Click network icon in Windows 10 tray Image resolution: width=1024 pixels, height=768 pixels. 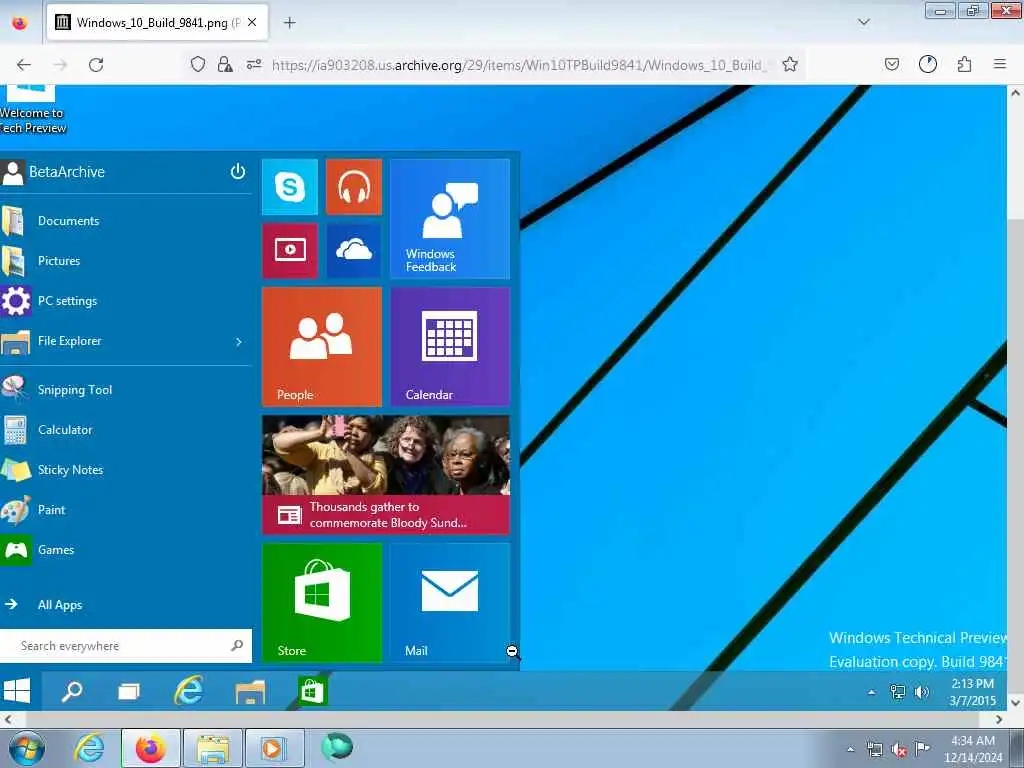[x=898, y=692]
